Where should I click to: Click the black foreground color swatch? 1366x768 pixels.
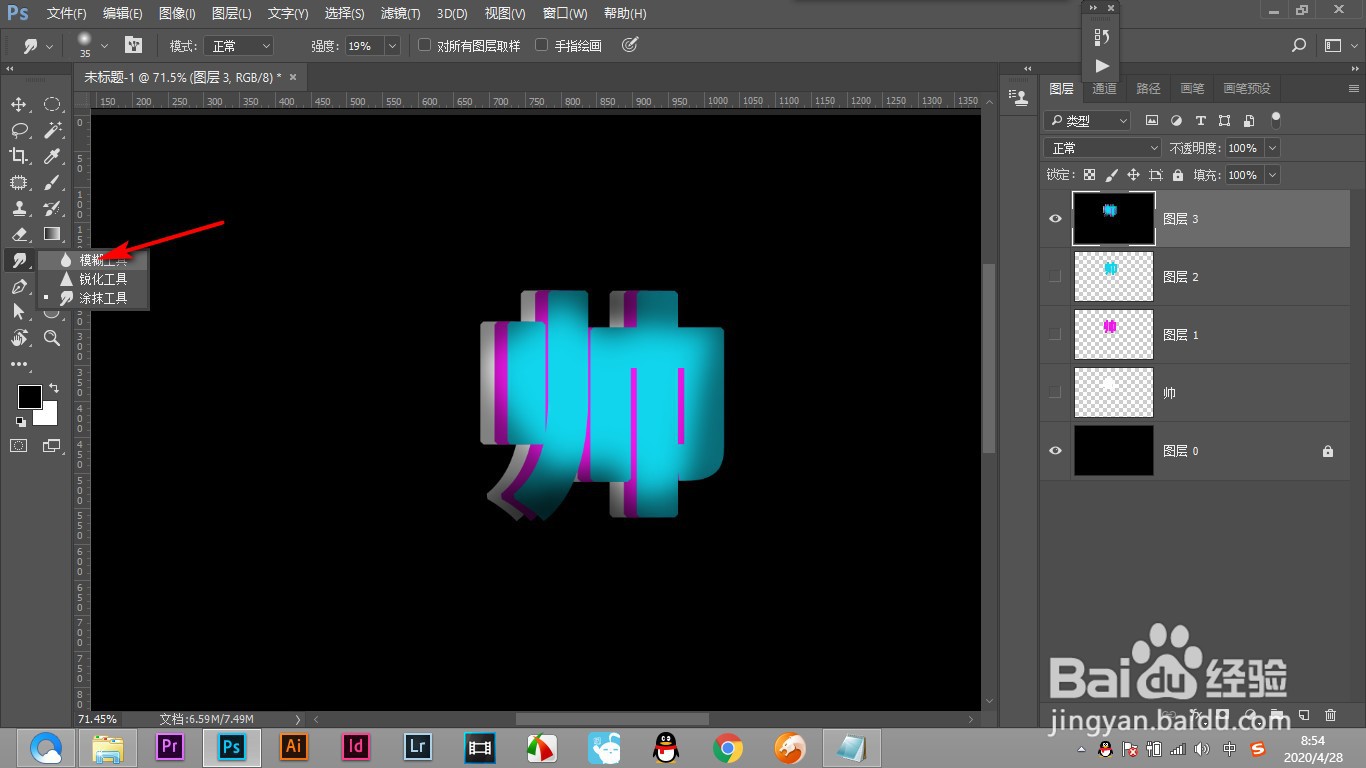pos(29,396)
